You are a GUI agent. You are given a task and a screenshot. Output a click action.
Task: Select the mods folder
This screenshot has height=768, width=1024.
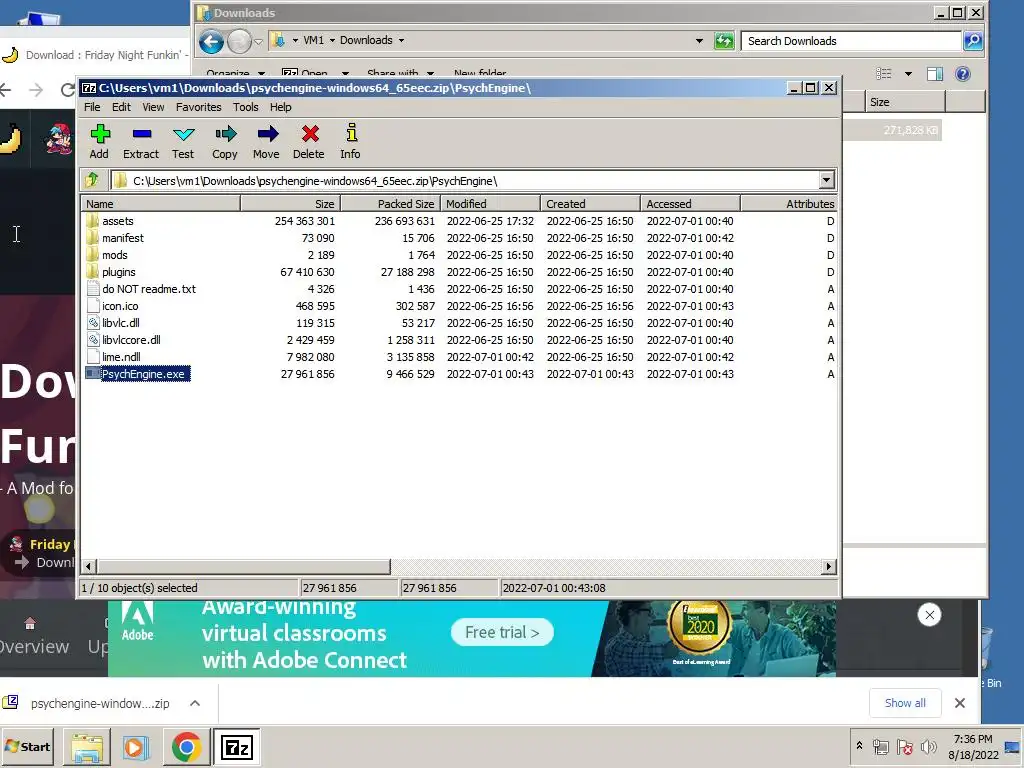[x=115, y=255]
